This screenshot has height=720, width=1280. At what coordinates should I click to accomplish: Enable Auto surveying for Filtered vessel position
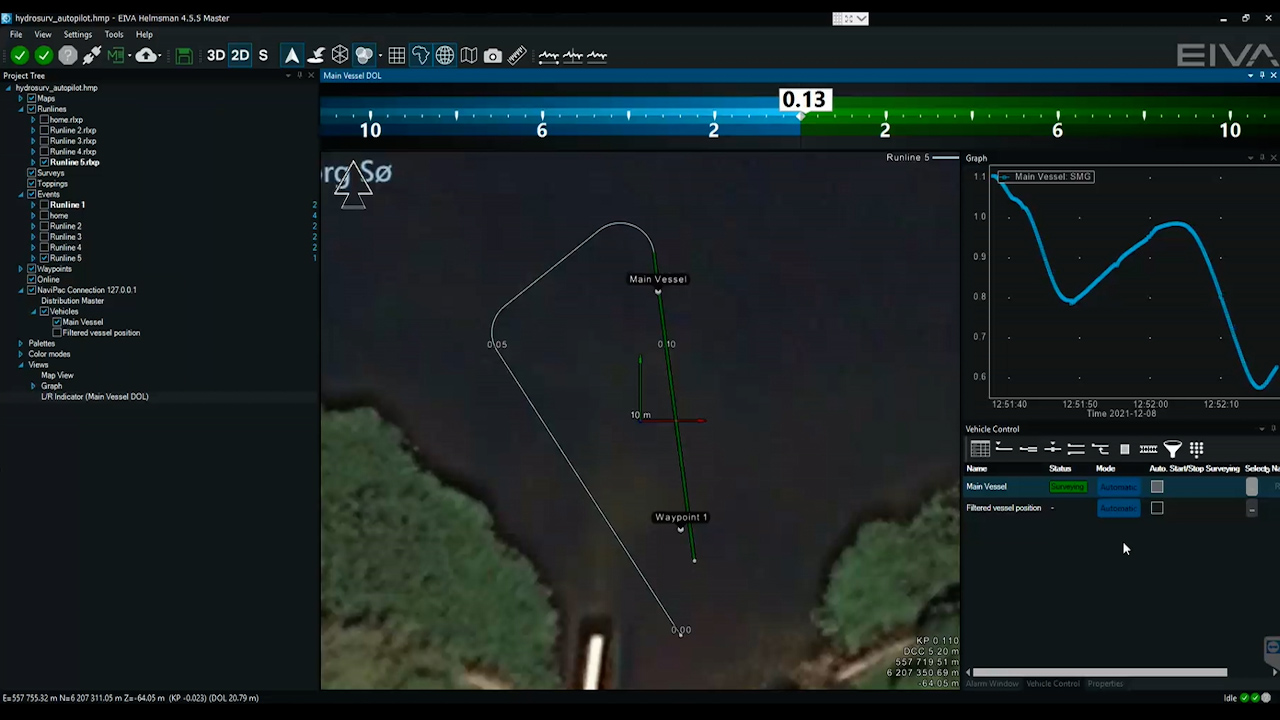click(x=1157, y=508)
